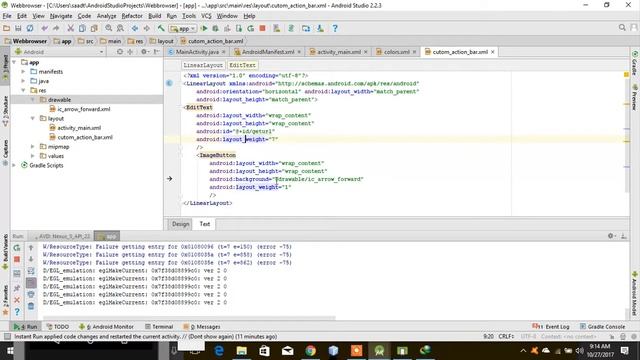Switch to the Design view tab
The width and height of the screenshot is (640, 360).
click(180, 224)
